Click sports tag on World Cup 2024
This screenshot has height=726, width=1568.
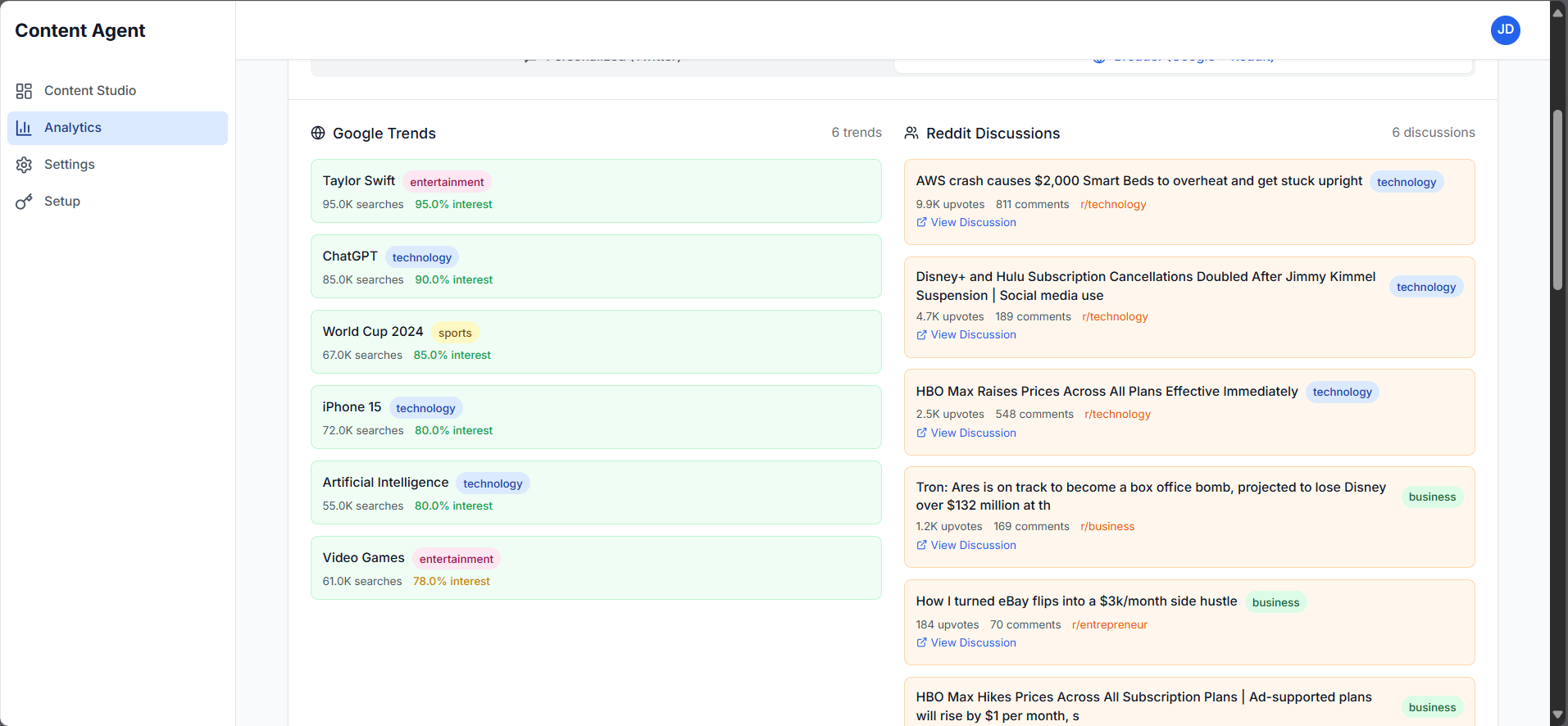pos(455,333)
